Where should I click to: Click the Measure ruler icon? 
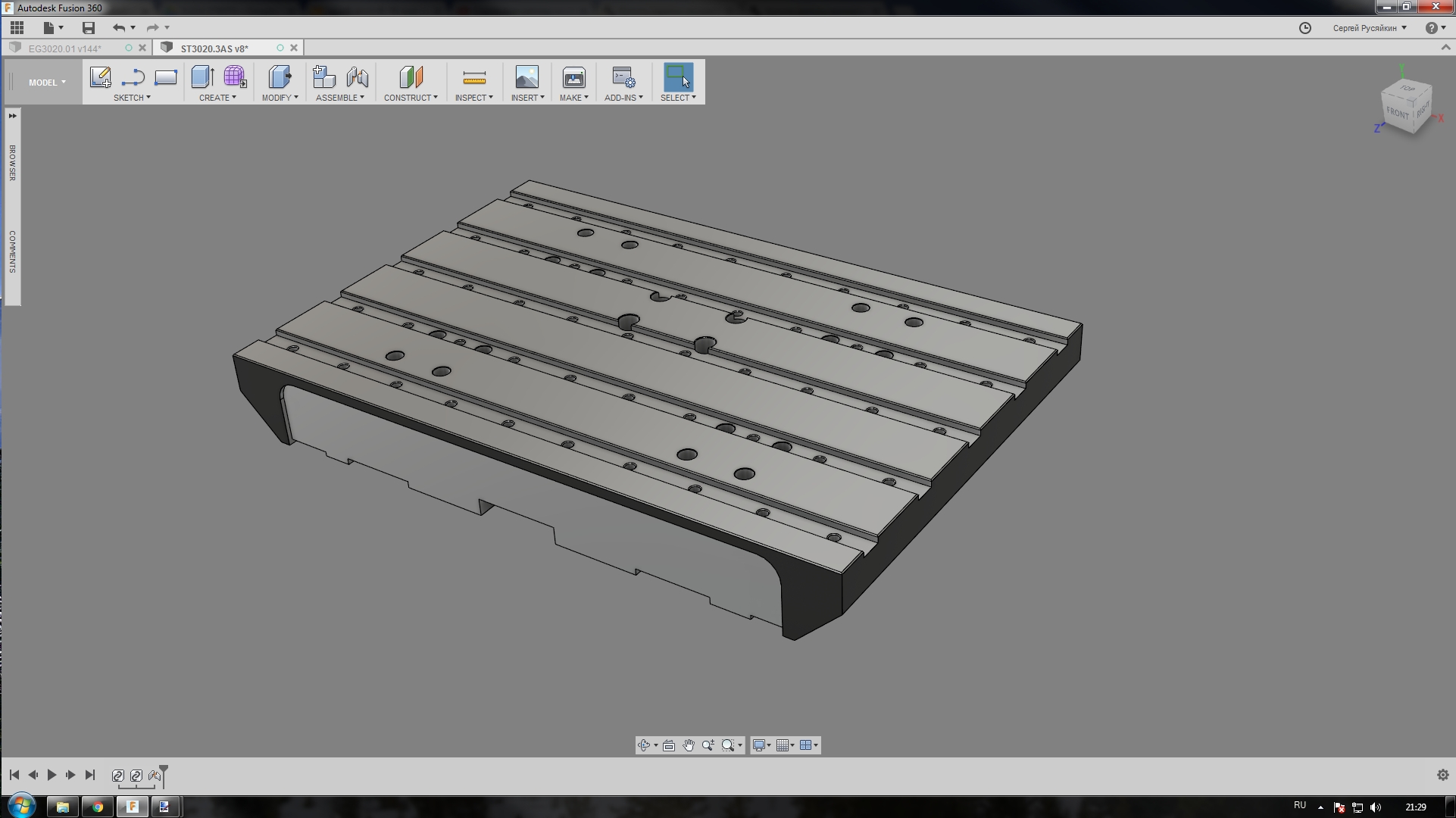(x=473, y=77)
